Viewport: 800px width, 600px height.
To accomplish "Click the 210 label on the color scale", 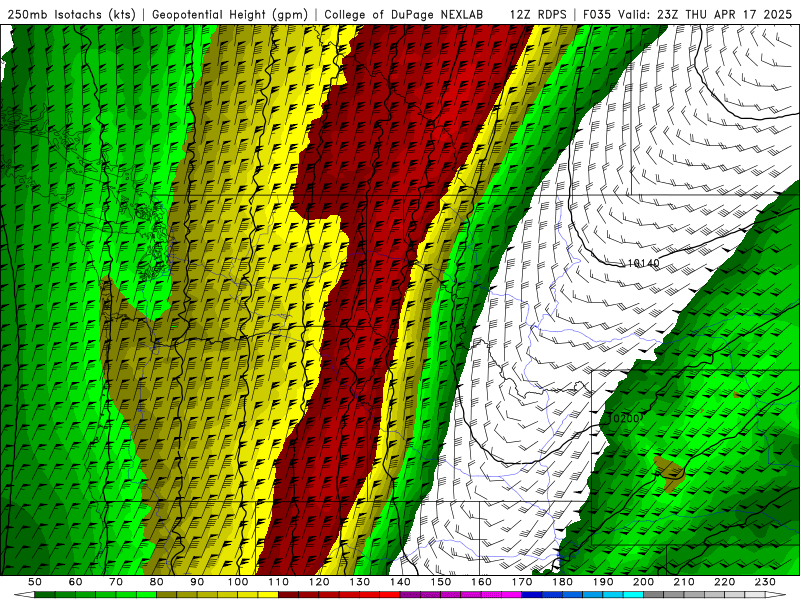I will 684,582.
